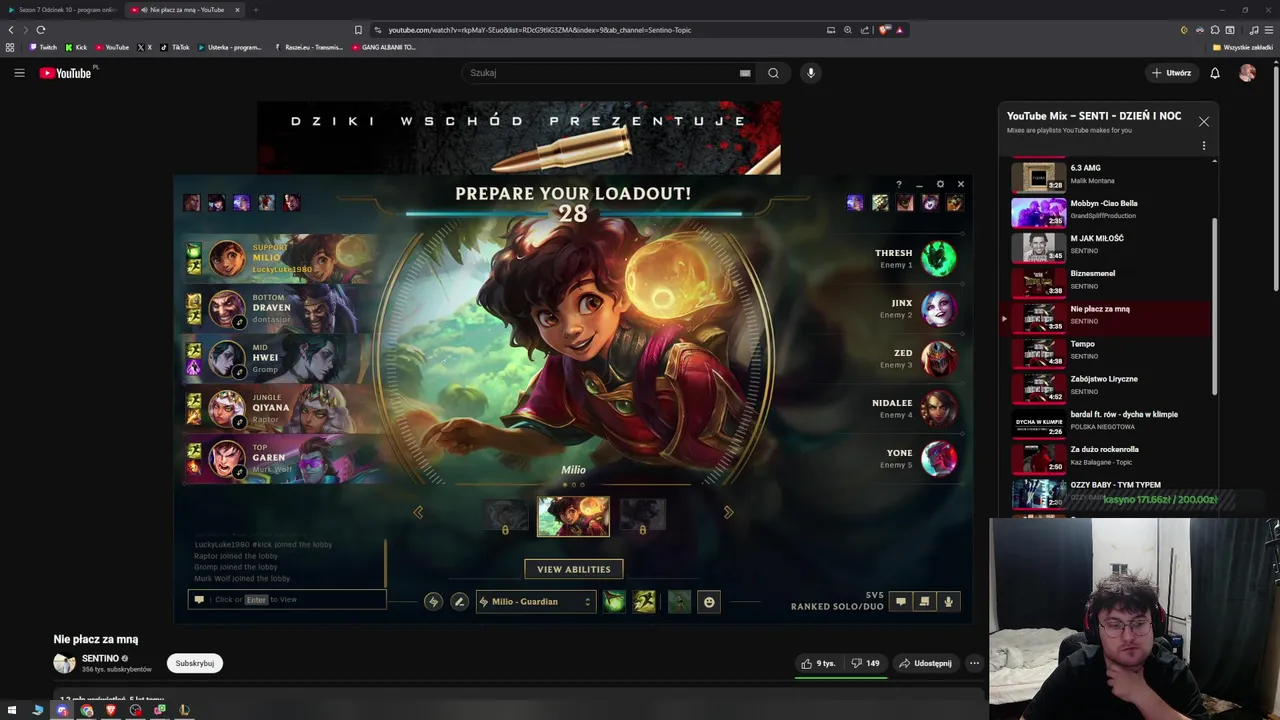Open Twitch bookmark in bookmarks bar
The width and height of the screenshot is (1280, 720).
pos(43,47)
